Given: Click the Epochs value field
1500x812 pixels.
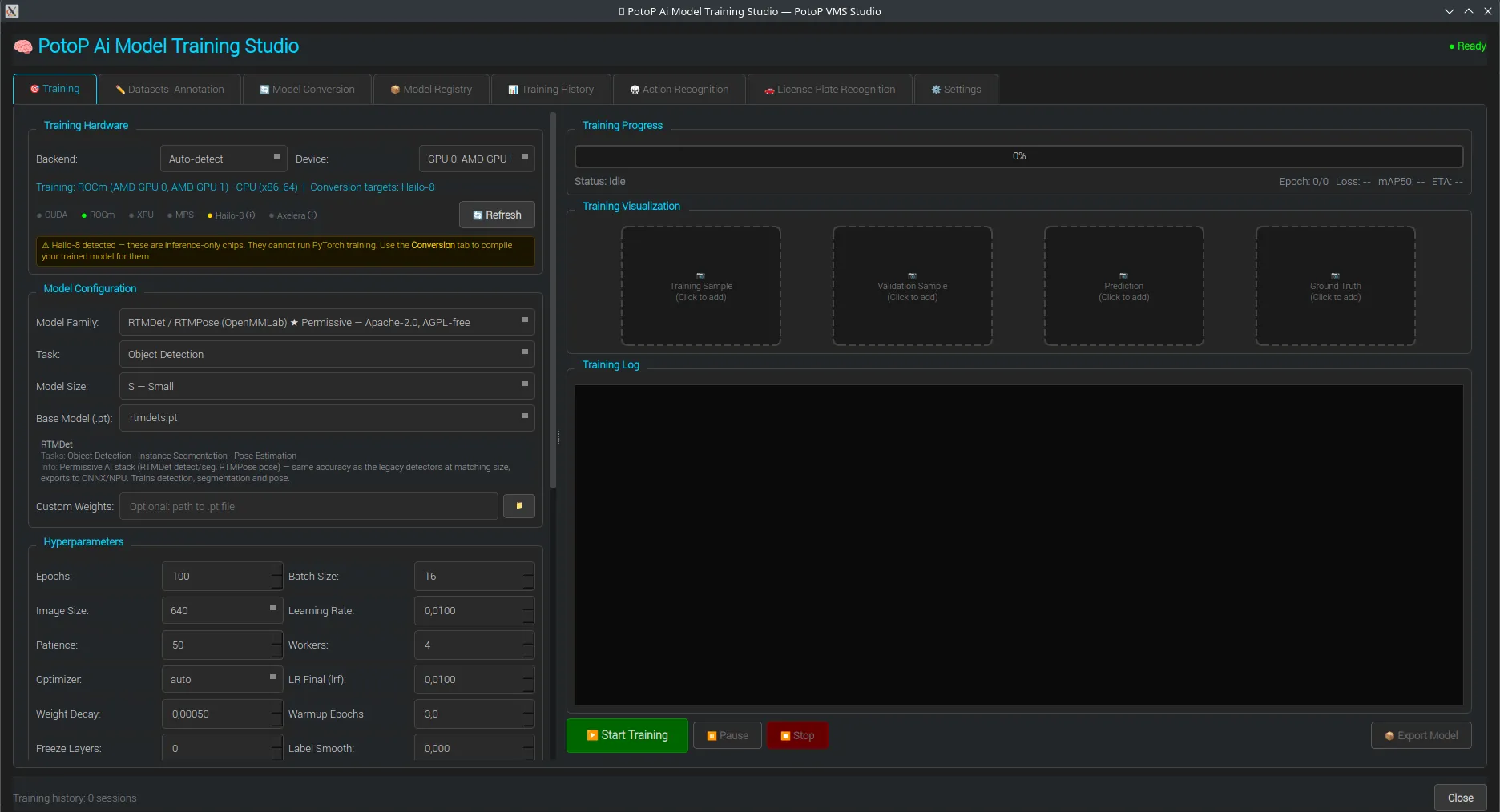Looking at the screenshot, I should coord(216,576).
